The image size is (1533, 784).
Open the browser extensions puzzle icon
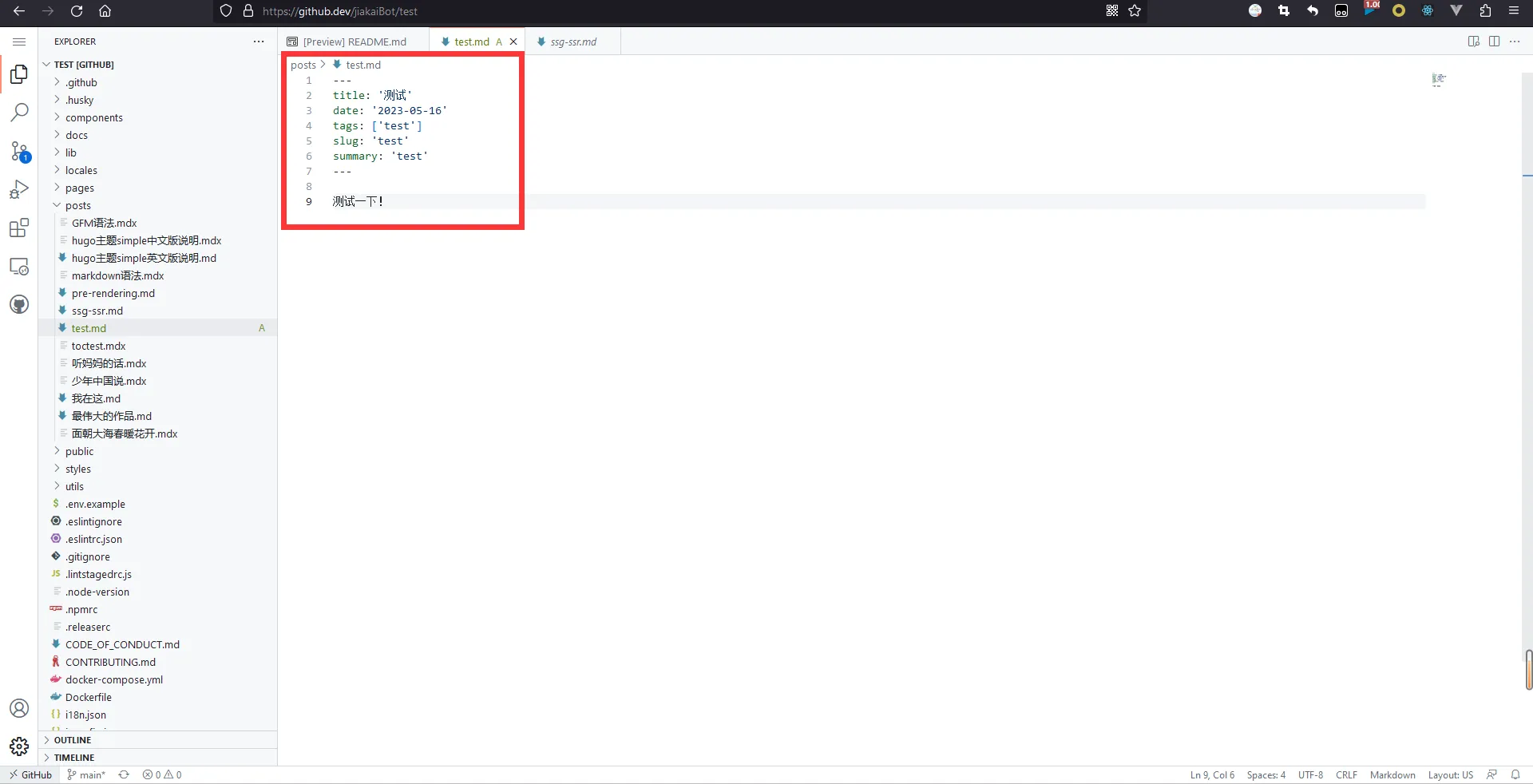1485,11
